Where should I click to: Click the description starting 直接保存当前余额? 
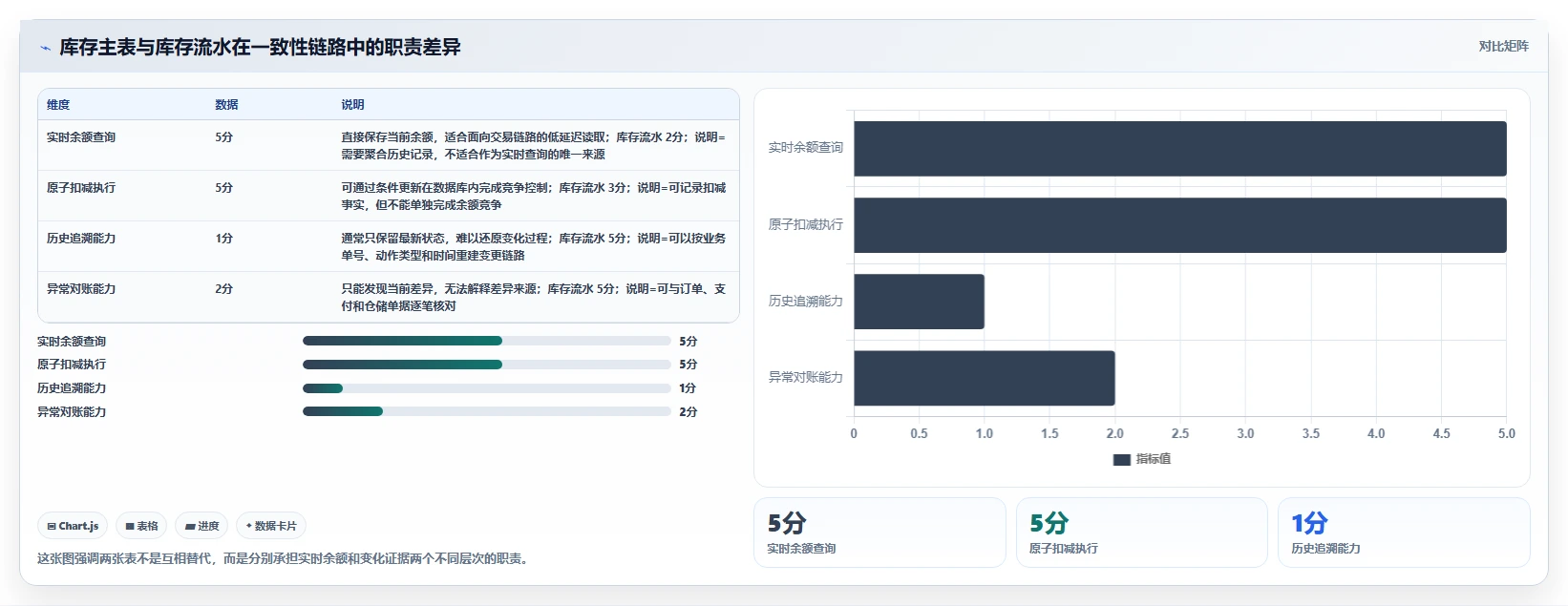click(x=534, y=146)
